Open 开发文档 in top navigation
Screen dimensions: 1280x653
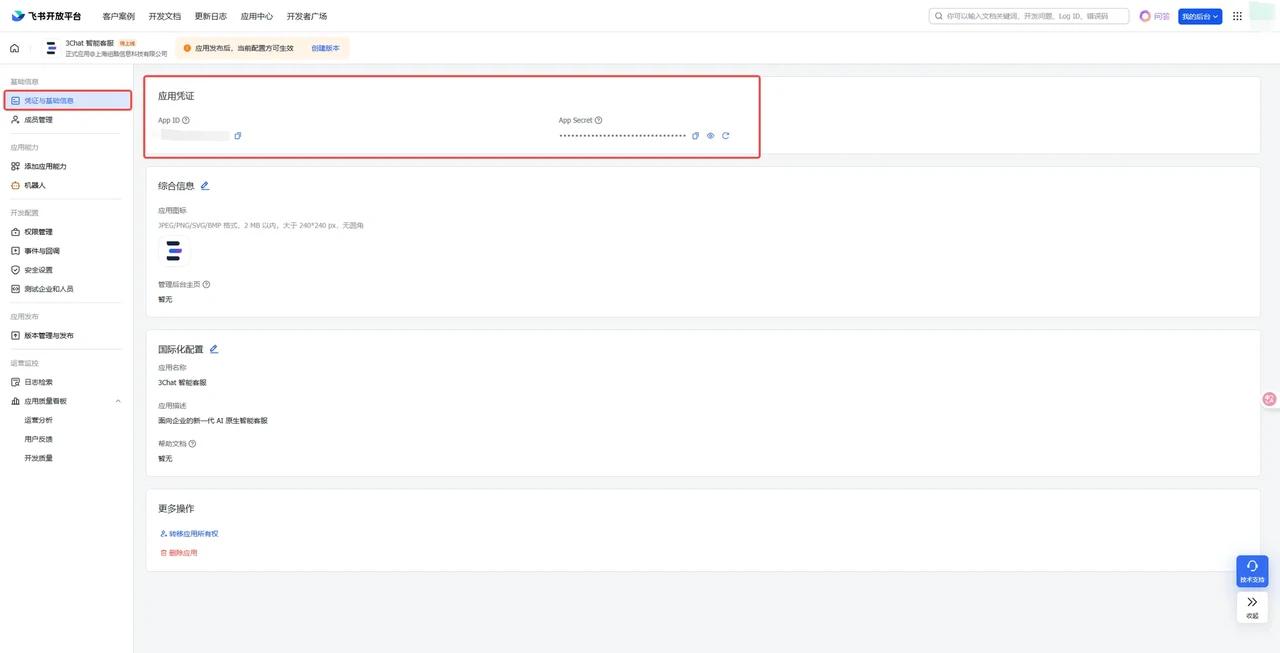tap(165, 16)
